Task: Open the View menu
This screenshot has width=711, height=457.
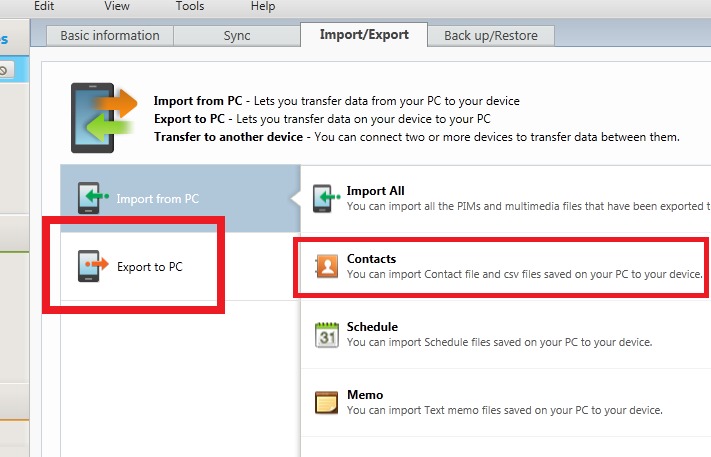Action: [x=116, y=6]
